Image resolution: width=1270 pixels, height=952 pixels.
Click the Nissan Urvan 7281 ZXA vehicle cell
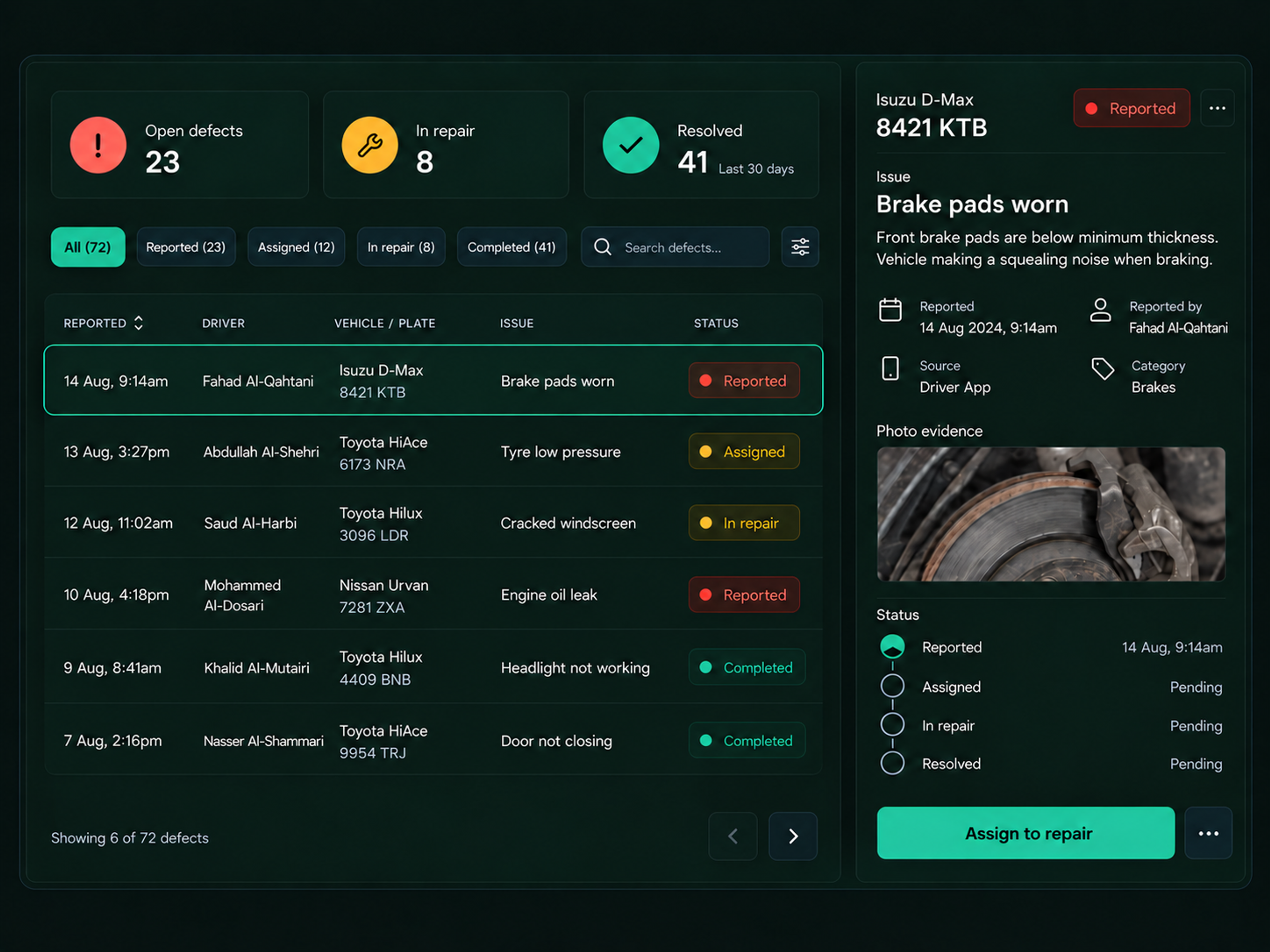[x=384, y=596]
